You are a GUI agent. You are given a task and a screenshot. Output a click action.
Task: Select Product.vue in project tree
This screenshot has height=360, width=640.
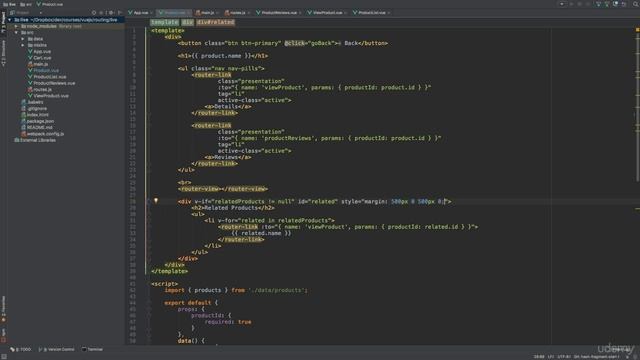[43, 70]
